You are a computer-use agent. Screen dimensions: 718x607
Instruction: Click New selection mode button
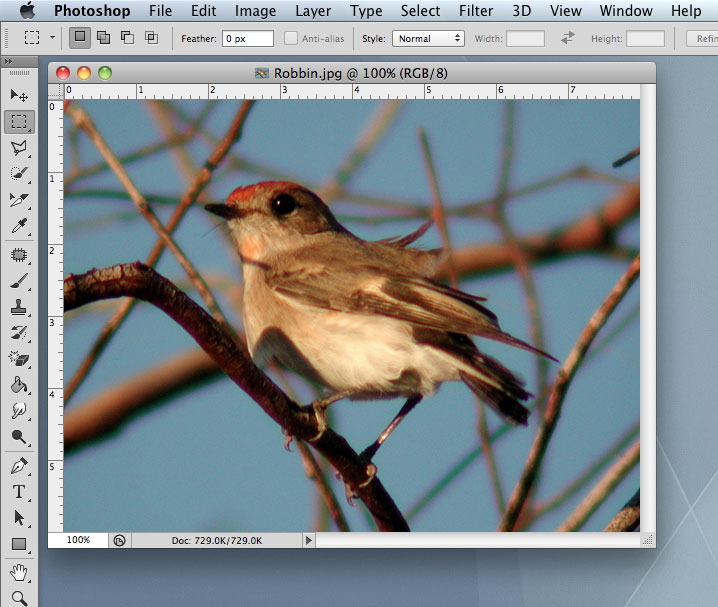point(80,38)
